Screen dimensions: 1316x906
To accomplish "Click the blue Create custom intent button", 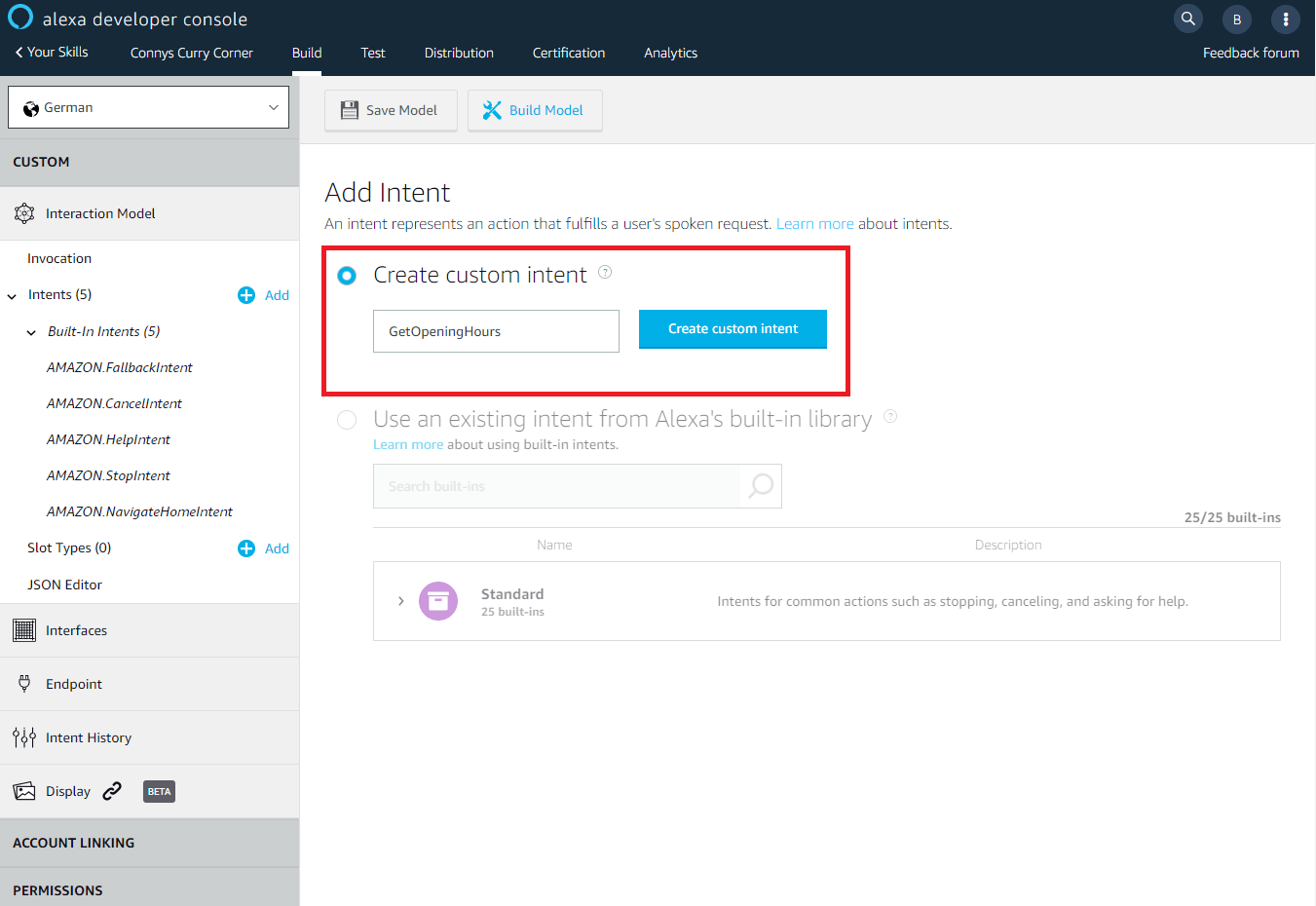I will tap(733, 328).
